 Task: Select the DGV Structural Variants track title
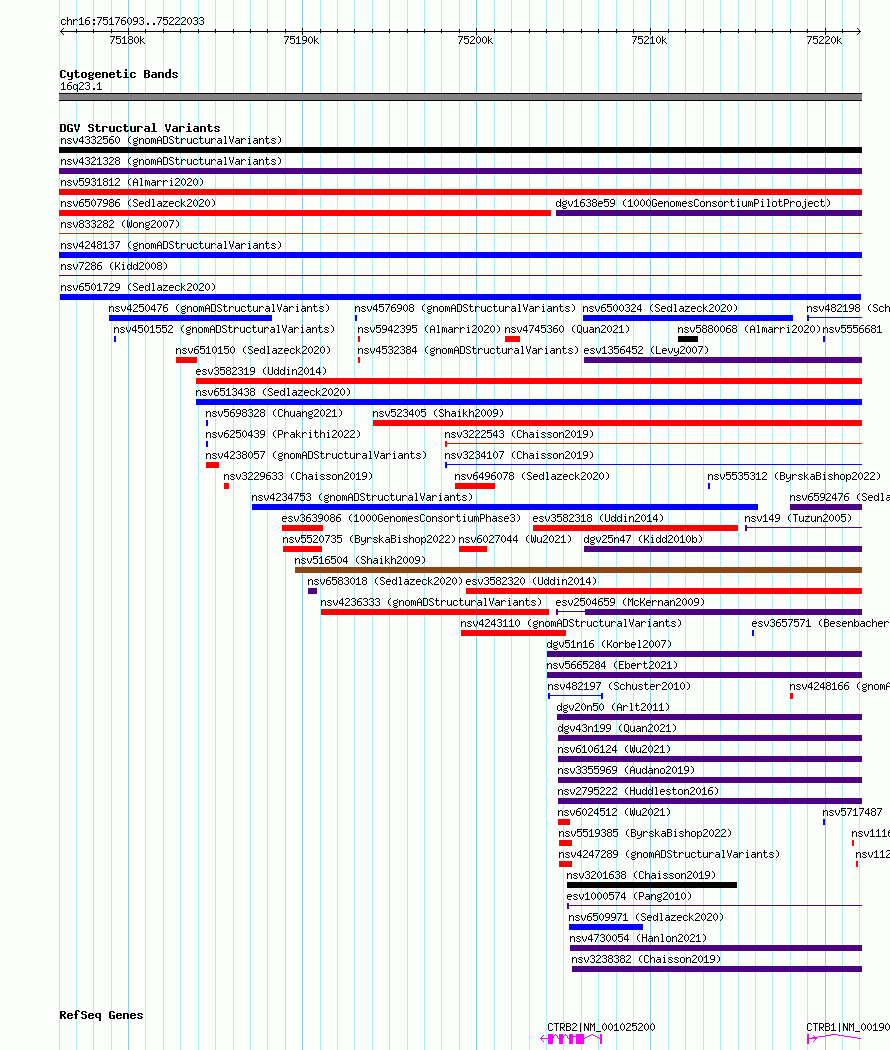tap(139, 128)
